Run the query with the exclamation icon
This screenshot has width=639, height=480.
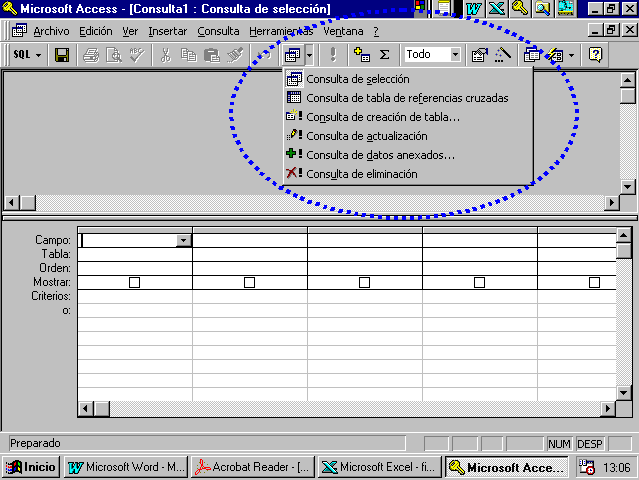pyautogui.click(x=333, y=55)
